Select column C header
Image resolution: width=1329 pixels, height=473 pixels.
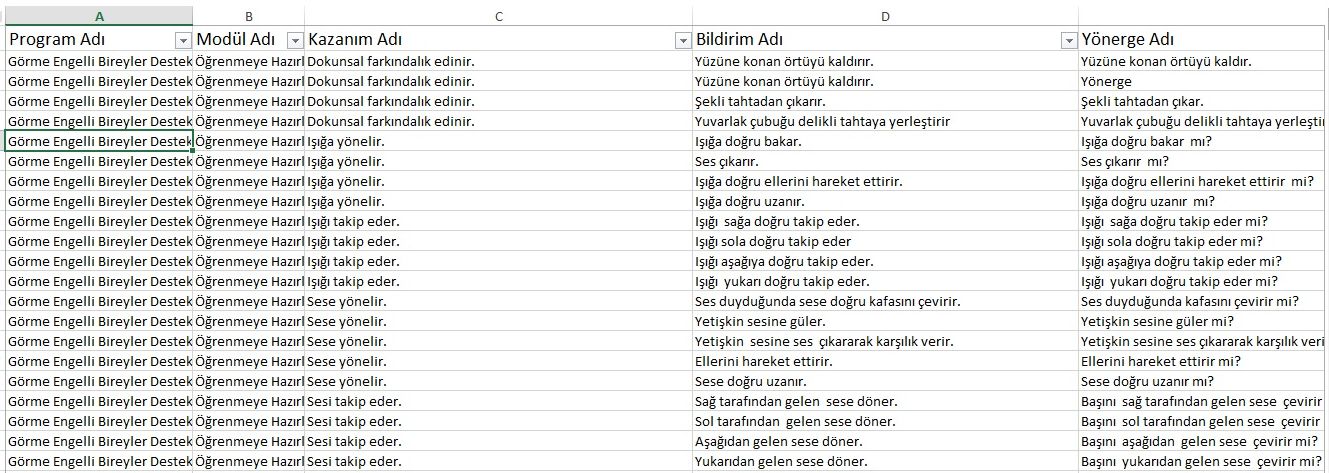pyautogui.click(x=499, y=16)
